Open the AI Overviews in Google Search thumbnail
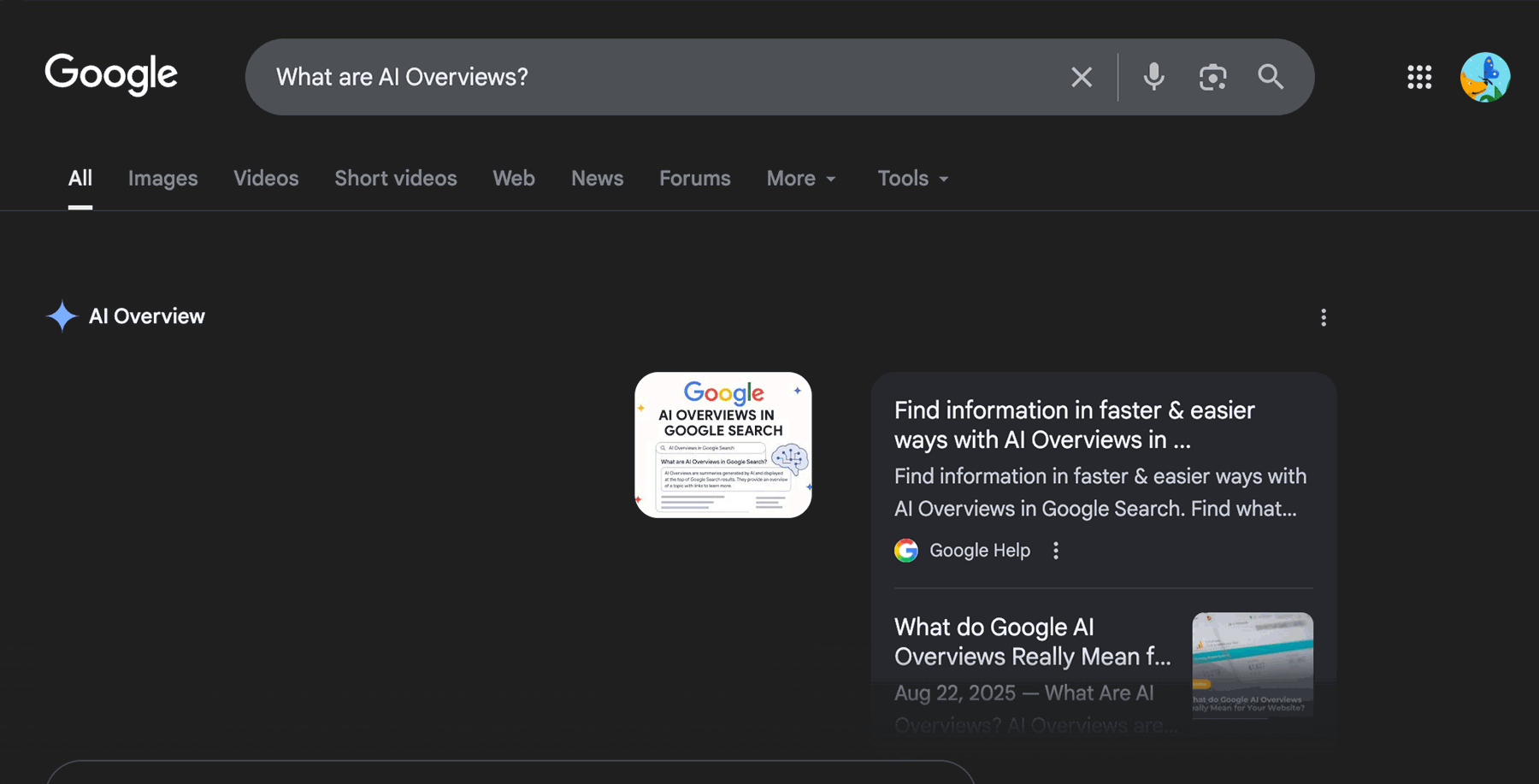1539x784 pixels. (722, 445)
